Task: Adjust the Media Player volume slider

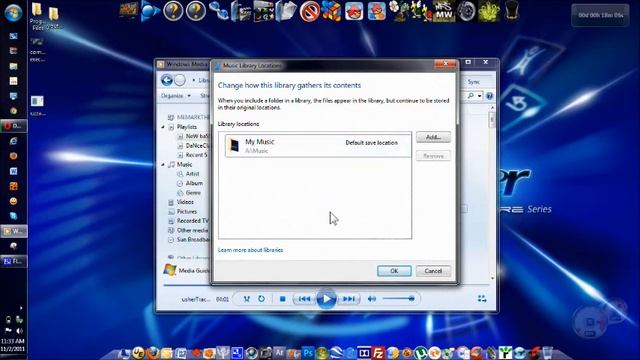Action: (x=399, y=299)
